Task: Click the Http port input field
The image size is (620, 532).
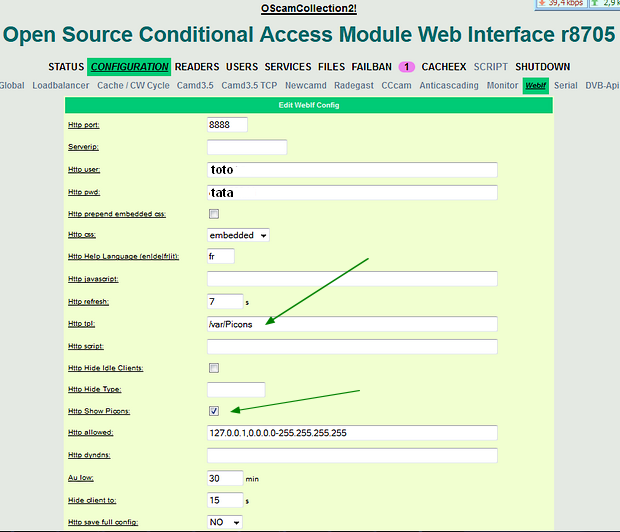Action: (x=227, y=125)
